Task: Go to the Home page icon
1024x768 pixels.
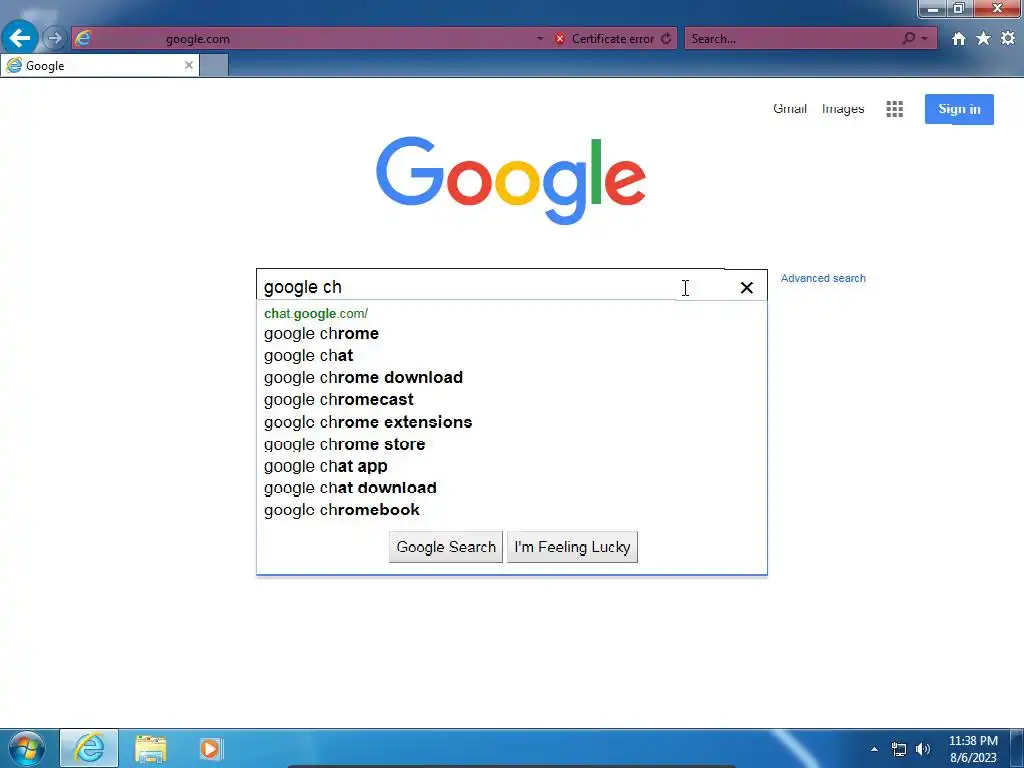Action: (958, 39)
